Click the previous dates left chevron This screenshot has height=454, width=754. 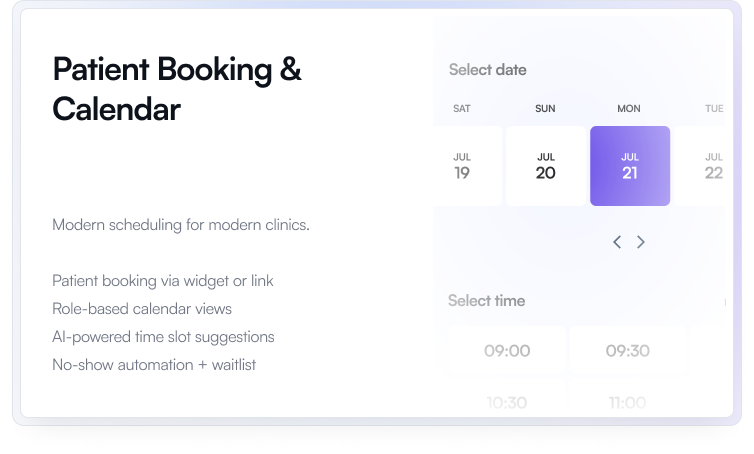click(x=617, y=242)
